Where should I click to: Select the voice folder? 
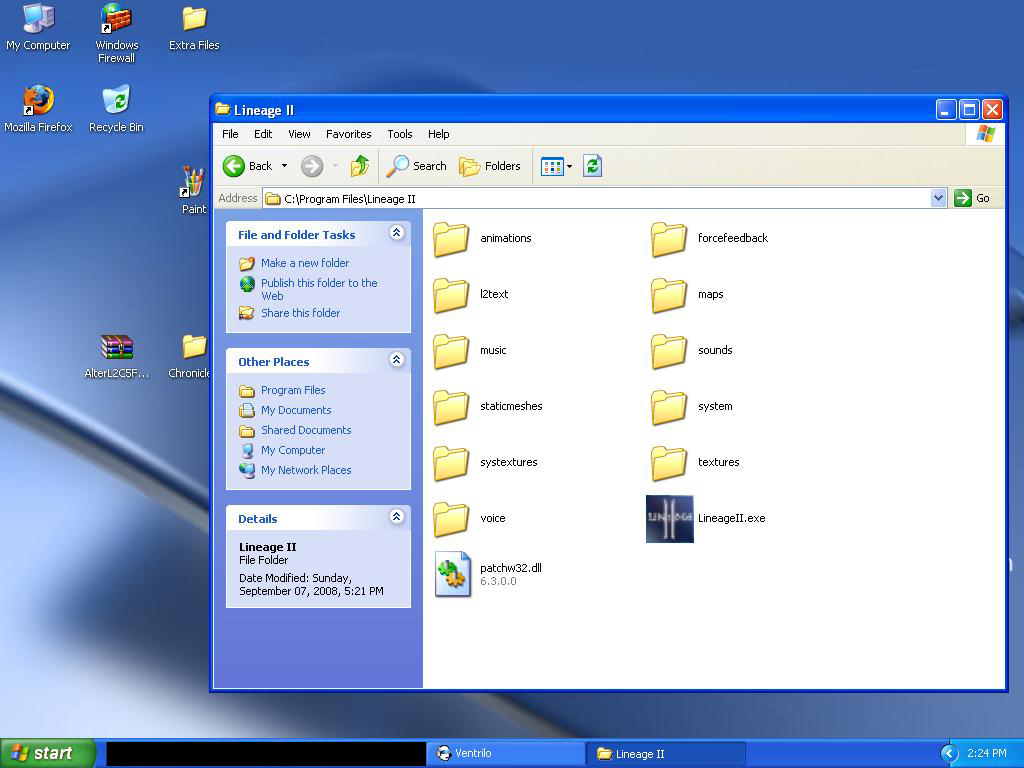tap(470, 519)
